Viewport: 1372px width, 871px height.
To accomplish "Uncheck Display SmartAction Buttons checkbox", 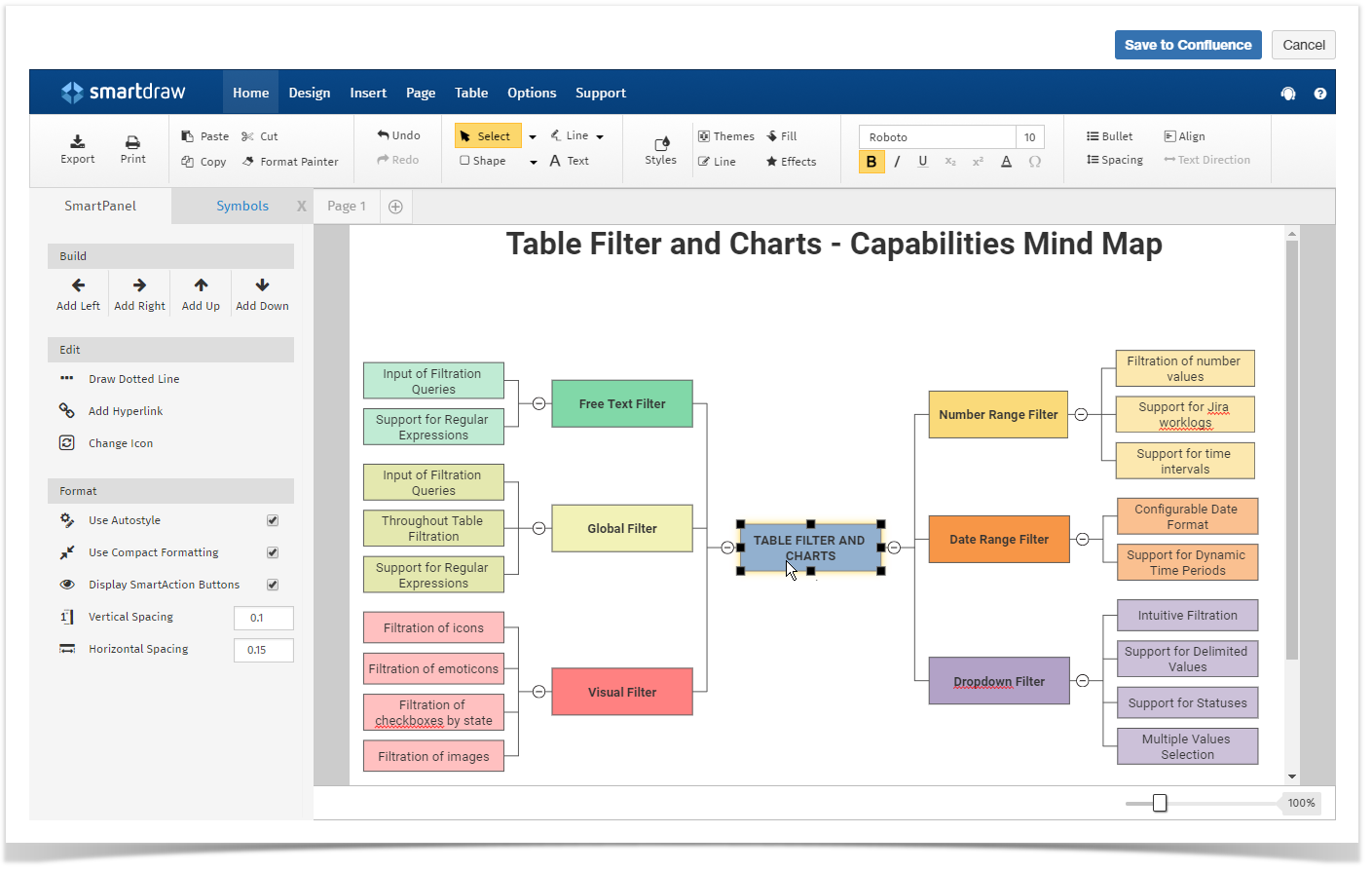I will (x=273, y=585).
